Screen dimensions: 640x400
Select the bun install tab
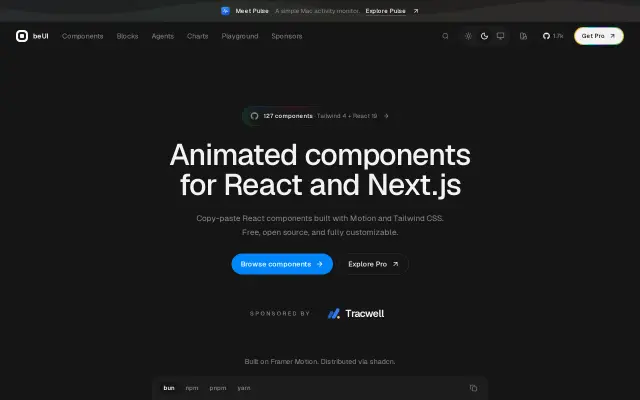point(169,388)
